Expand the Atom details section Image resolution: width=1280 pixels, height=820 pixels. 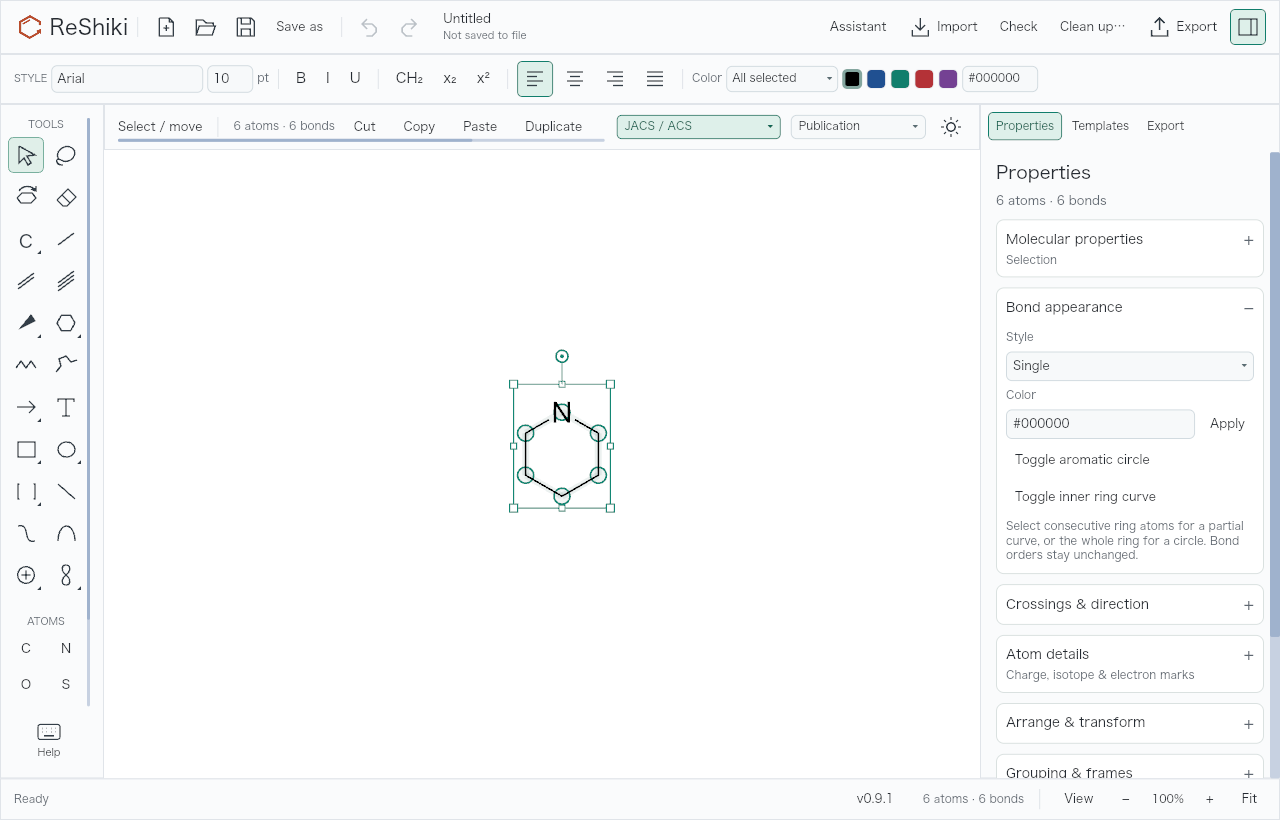tap(1130, 664)
